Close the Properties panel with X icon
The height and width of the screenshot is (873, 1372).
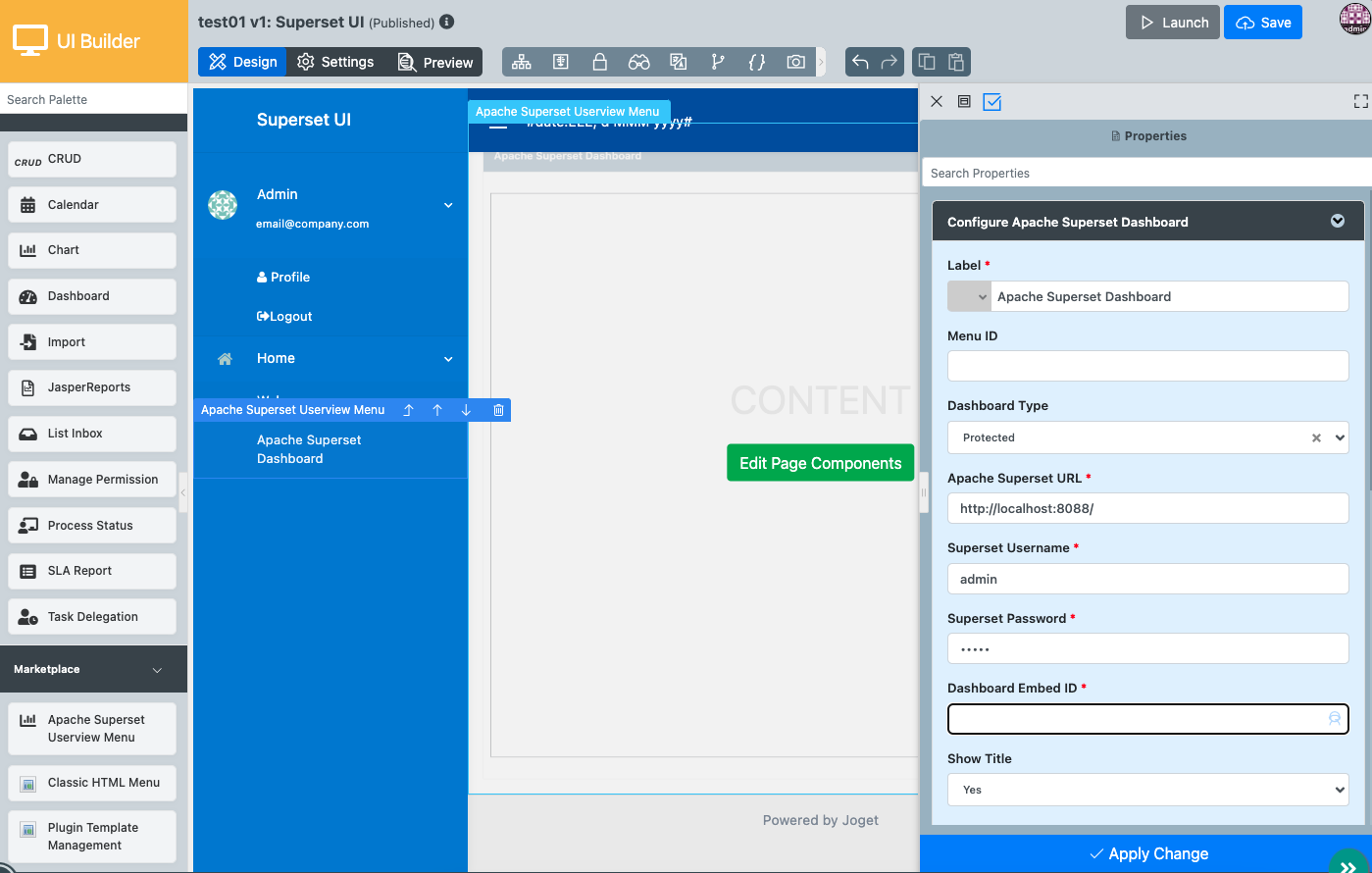pos(937,101)
